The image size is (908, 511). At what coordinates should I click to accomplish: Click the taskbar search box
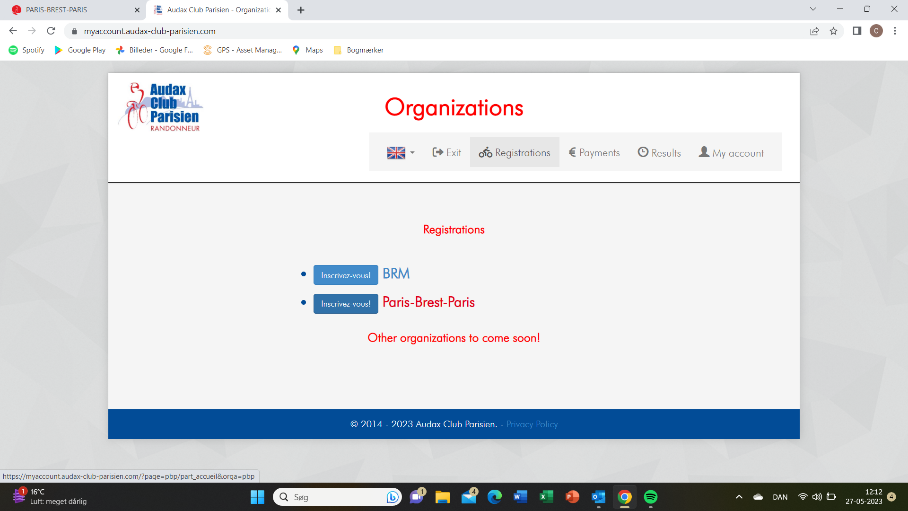tap(337, 497)
